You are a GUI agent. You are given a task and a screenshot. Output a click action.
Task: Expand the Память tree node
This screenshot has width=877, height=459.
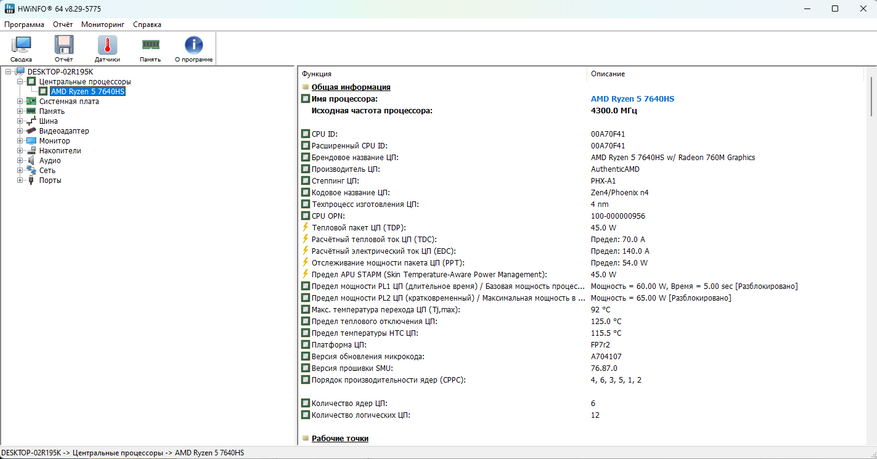[x=20, y=111]
